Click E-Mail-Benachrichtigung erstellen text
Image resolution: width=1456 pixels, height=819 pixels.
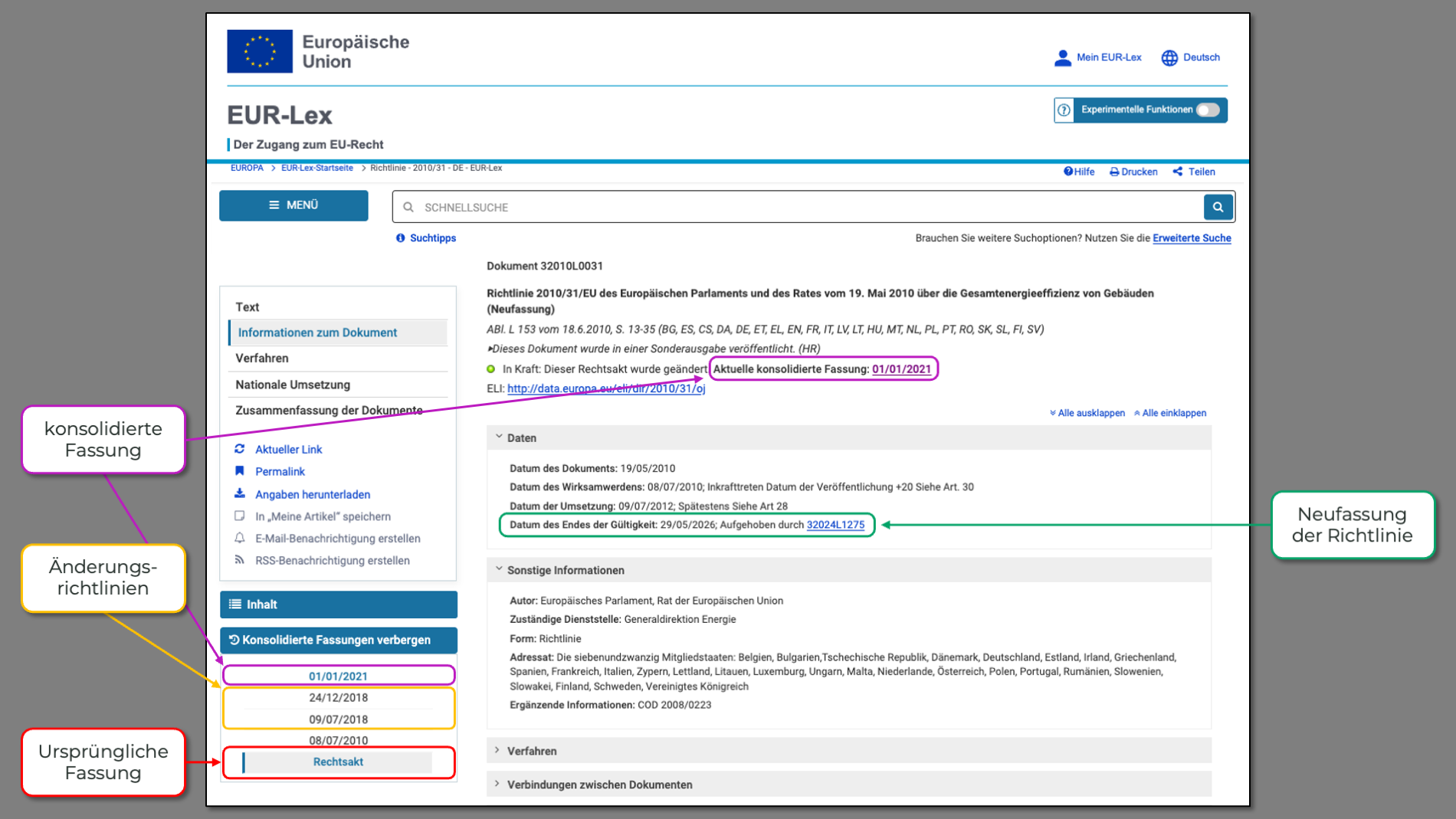click(x=338, y=539)
